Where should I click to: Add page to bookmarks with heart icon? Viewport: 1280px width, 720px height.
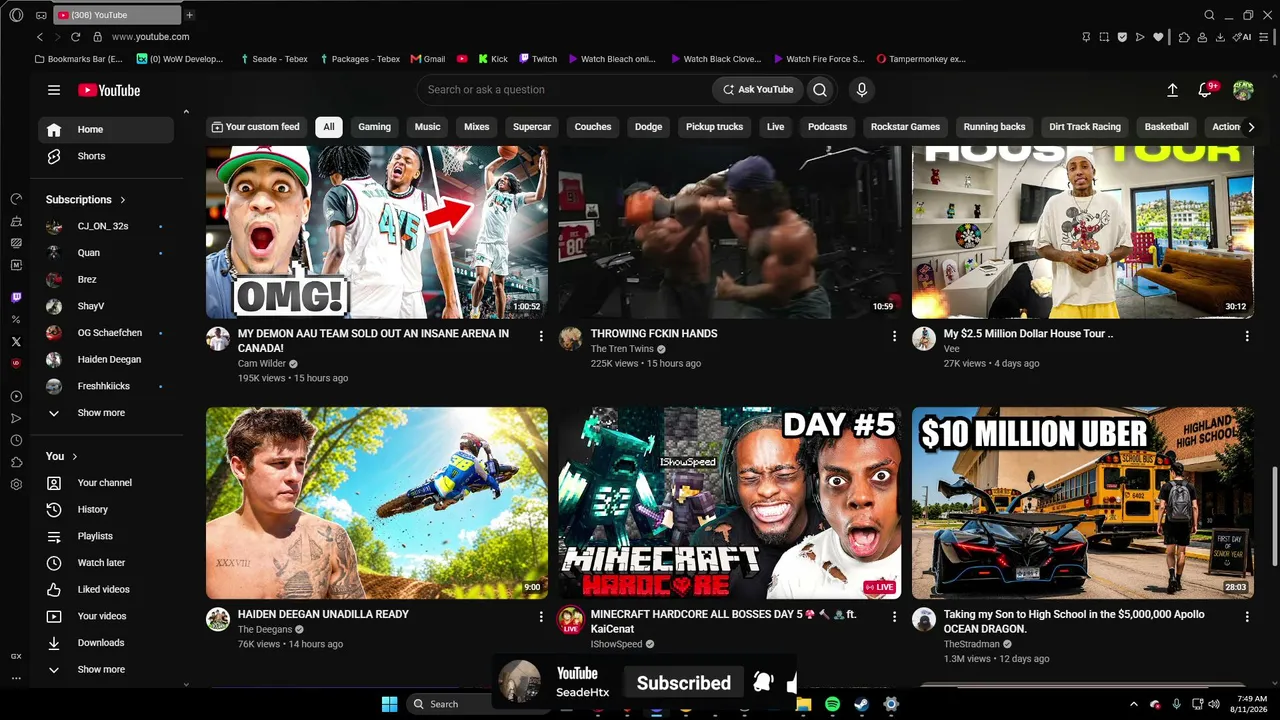coord(1158,37)
